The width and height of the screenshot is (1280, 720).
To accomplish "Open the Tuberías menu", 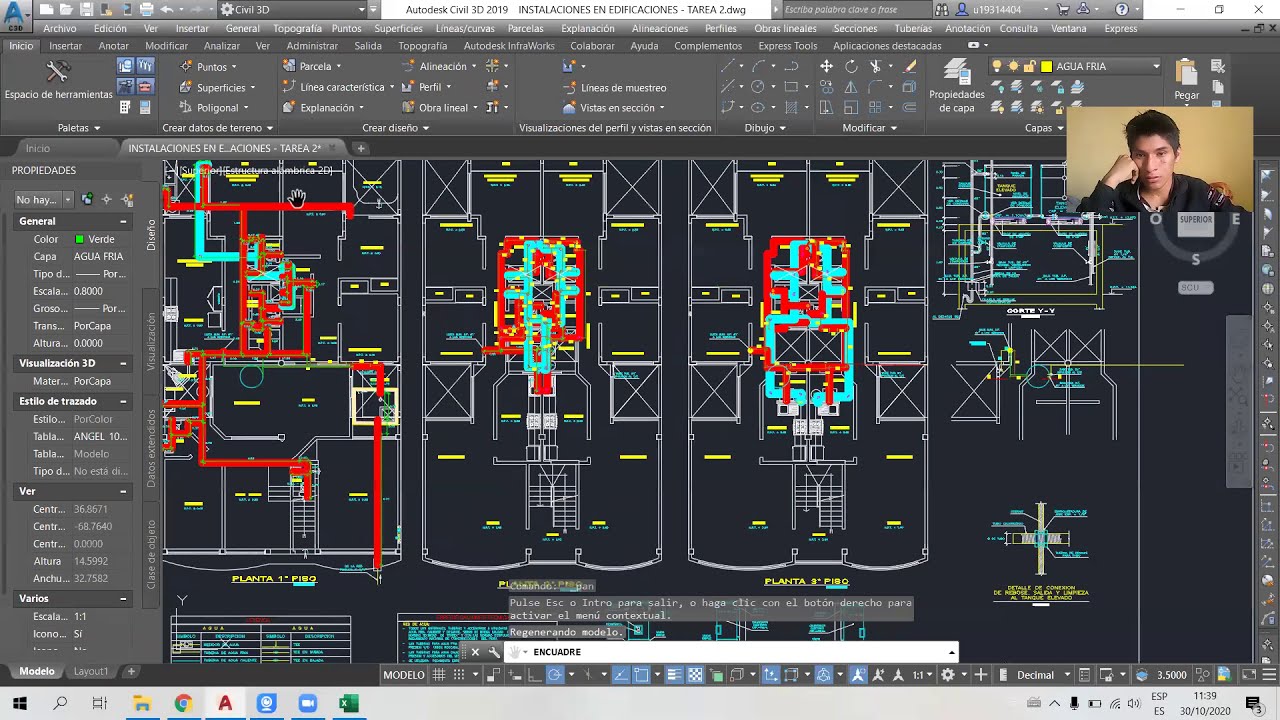I will [x=913, y=28].
